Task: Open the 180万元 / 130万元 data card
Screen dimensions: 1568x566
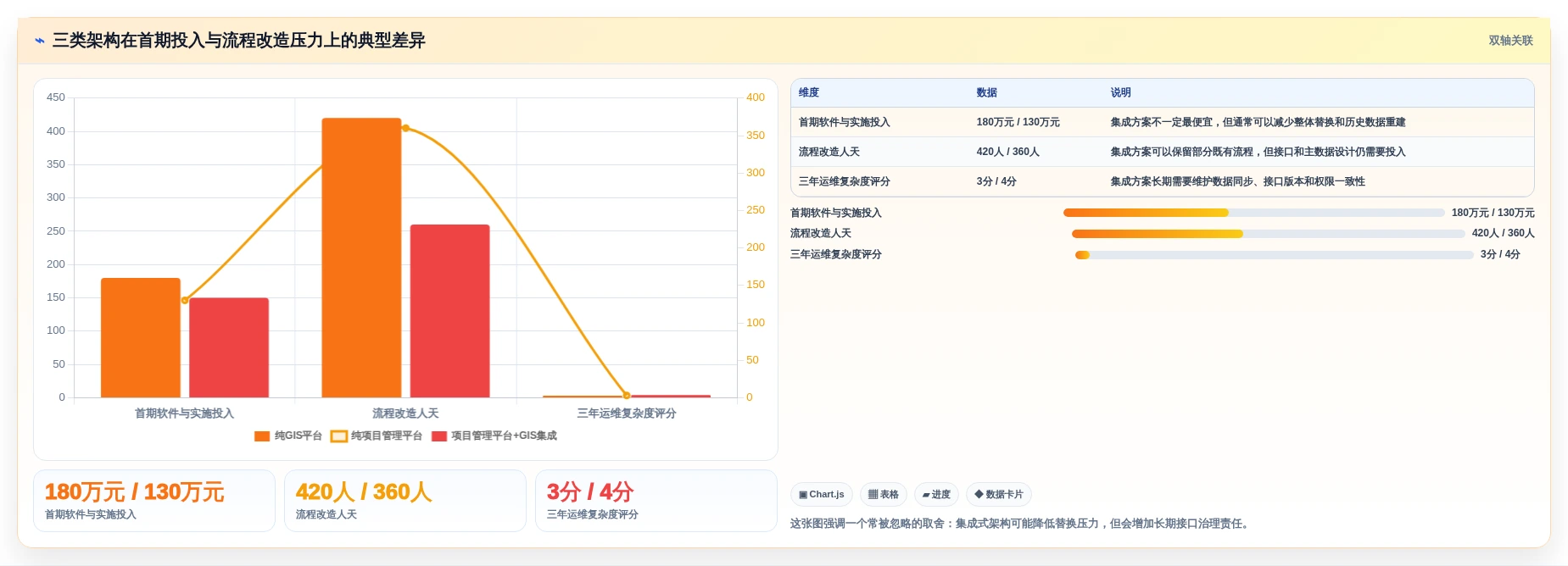Action: click(x=154, y=501)
